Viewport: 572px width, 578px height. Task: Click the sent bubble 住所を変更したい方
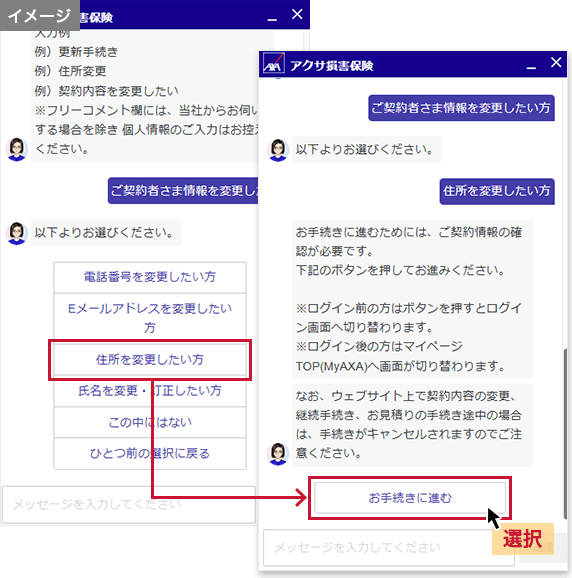[497, 191]
